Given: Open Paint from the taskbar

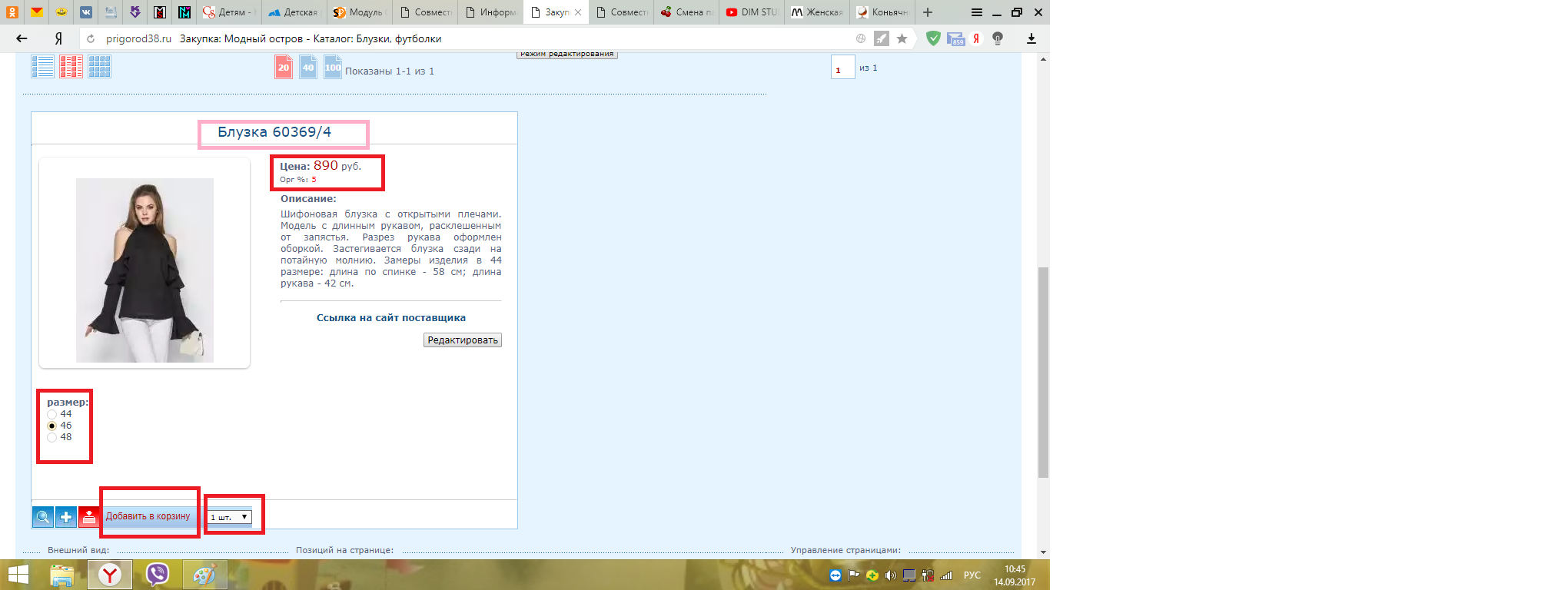Looking at the screenshot, I should coord(204,575).
